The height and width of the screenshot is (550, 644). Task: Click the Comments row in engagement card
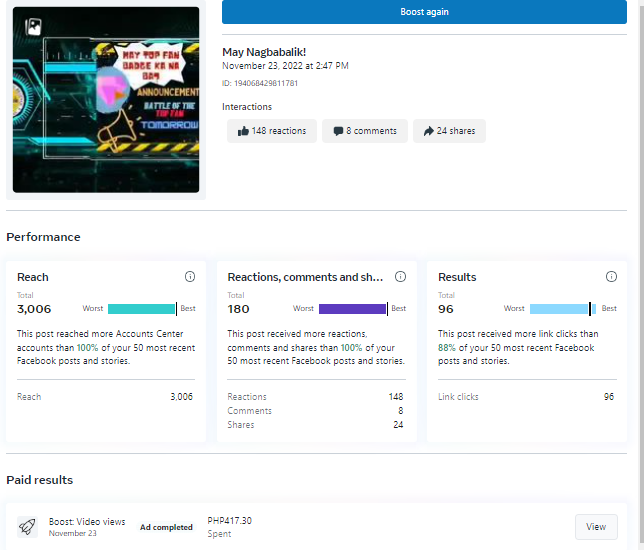pos(315,411)
